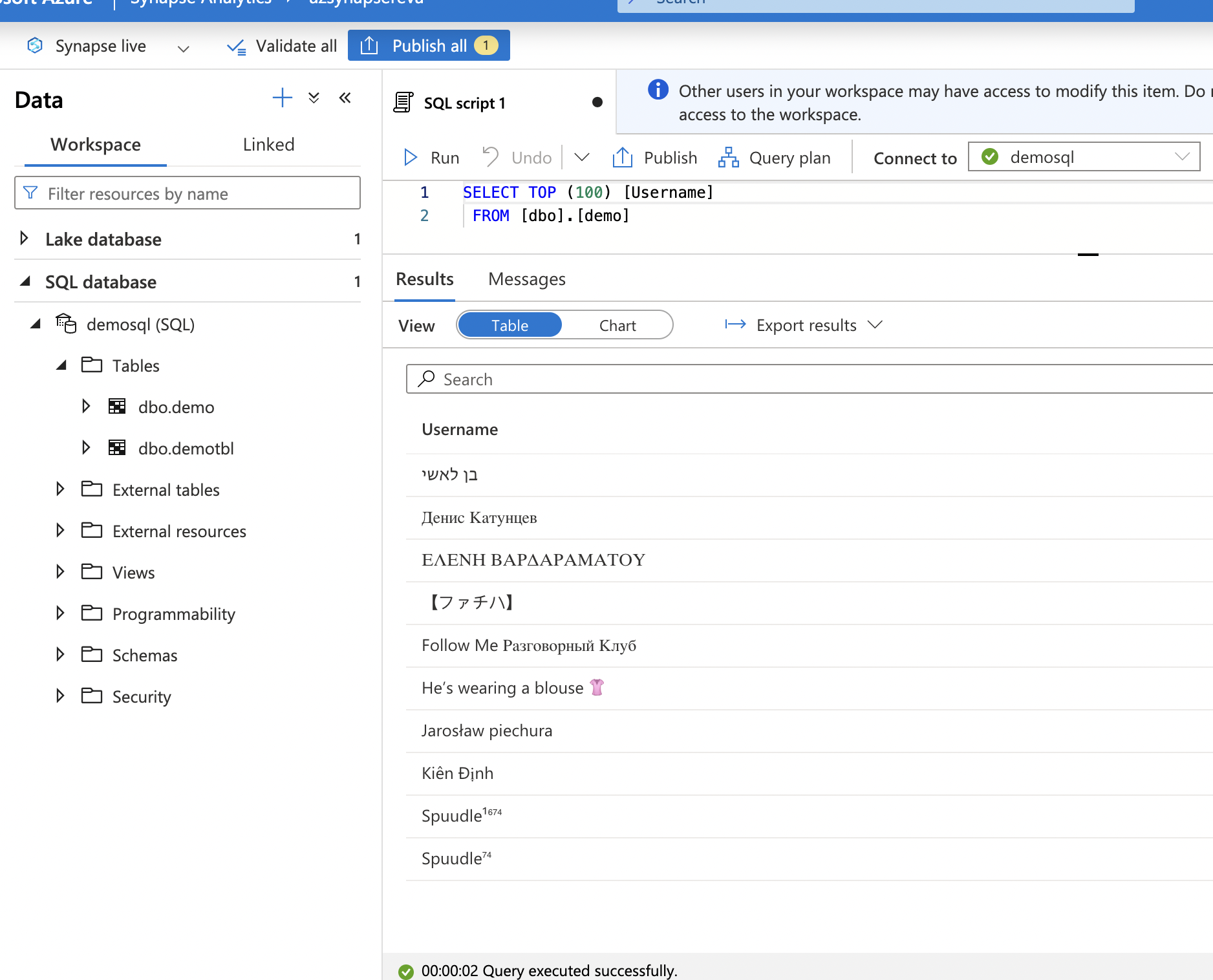
Task: Select the row Денис Катунцев
Action: (x=810, y=518)
